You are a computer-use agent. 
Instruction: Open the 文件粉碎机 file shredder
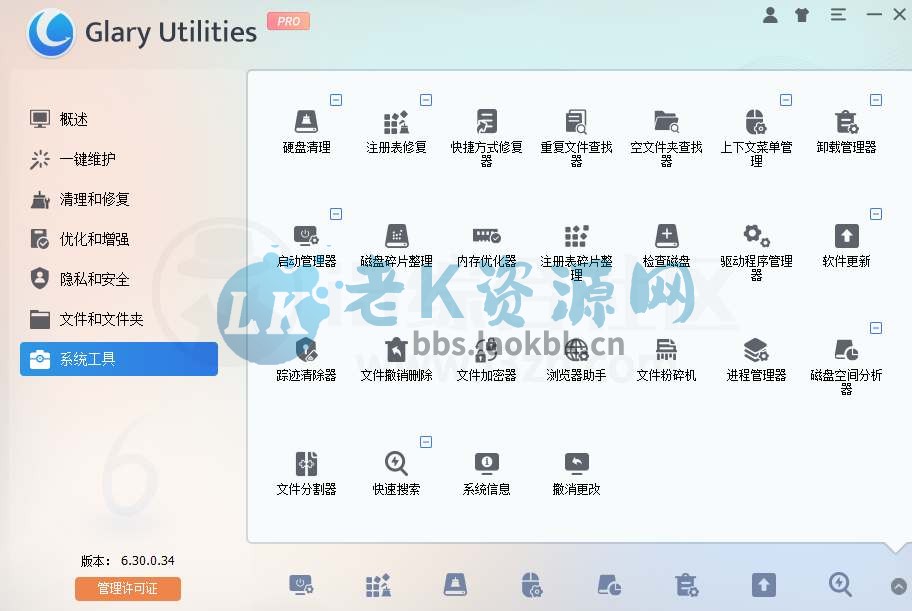666,360
